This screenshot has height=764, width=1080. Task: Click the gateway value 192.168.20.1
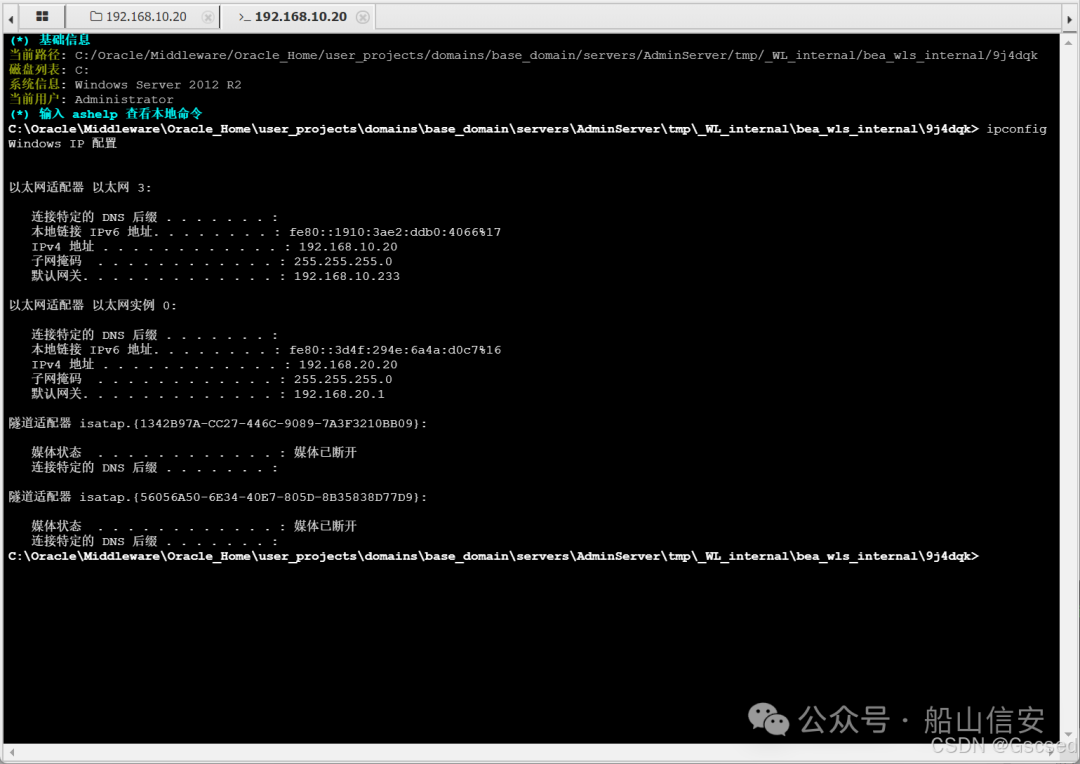click(x=339, y=394)
